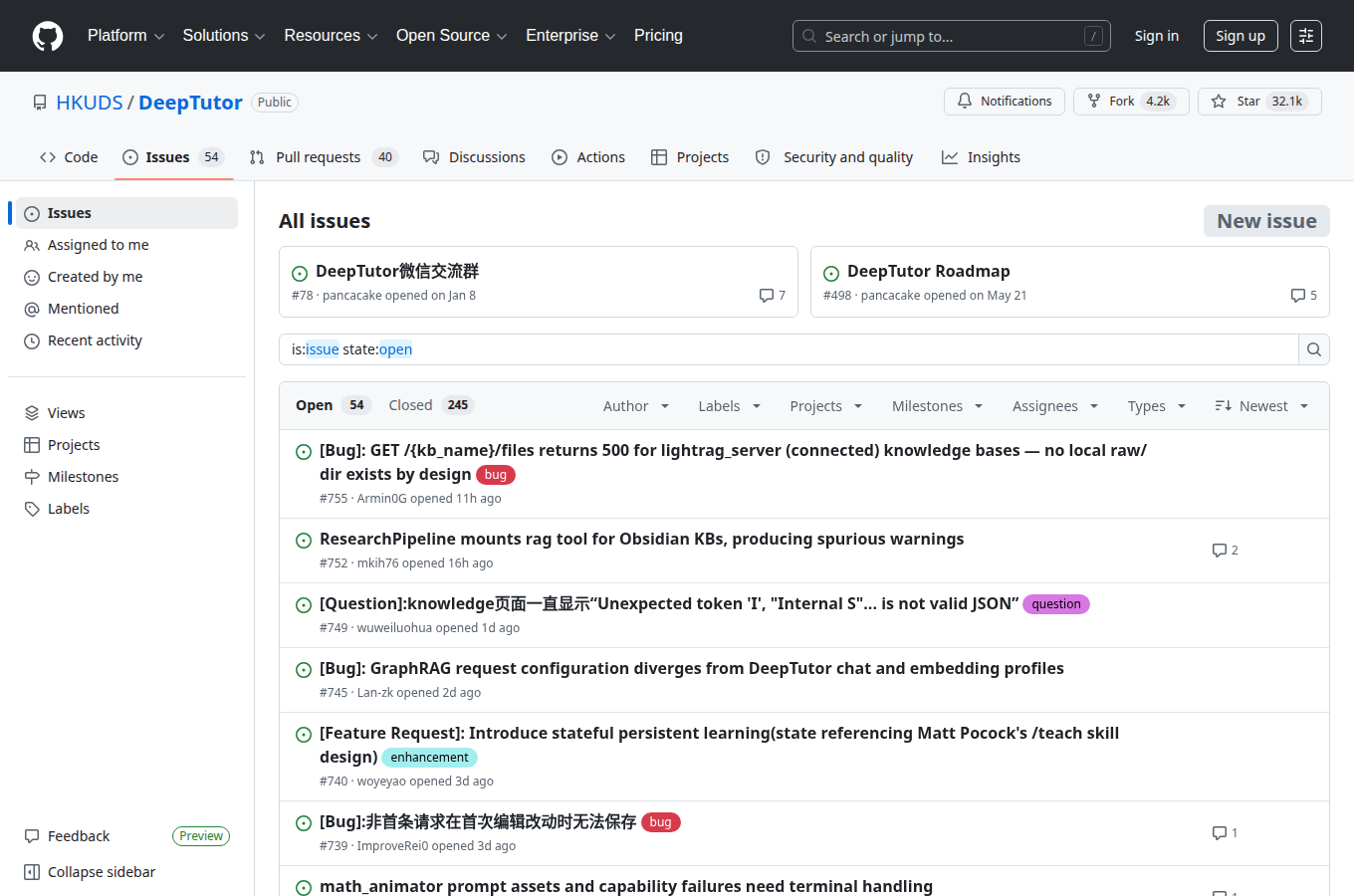
Task: Show Open issues tab with 54
Action: pyautogui.click(x=334, y=405)
